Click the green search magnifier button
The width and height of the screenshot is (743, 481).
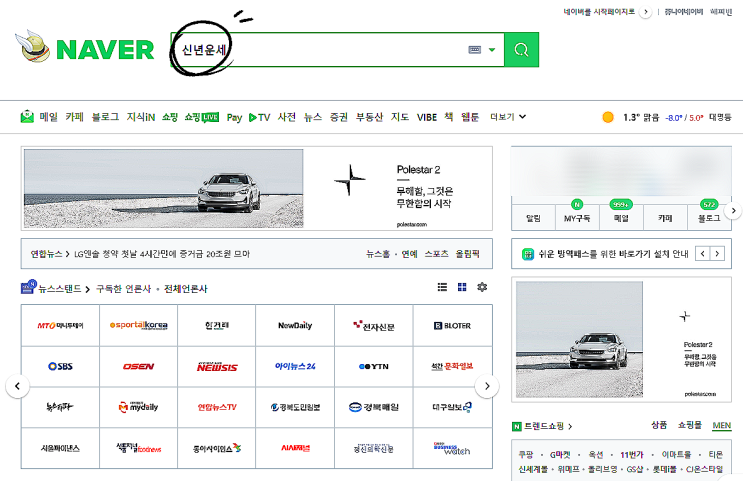pos(521,49)
